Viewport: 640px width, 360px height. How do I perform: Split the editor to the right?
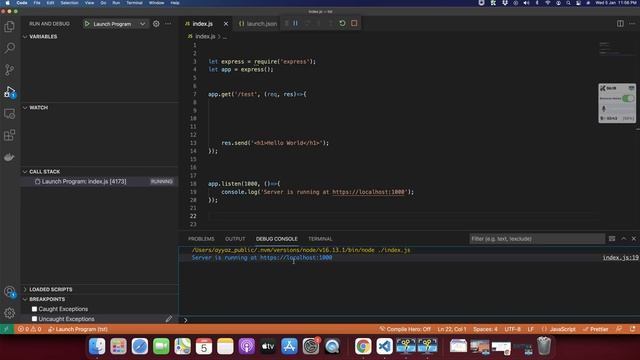[620, 24]
